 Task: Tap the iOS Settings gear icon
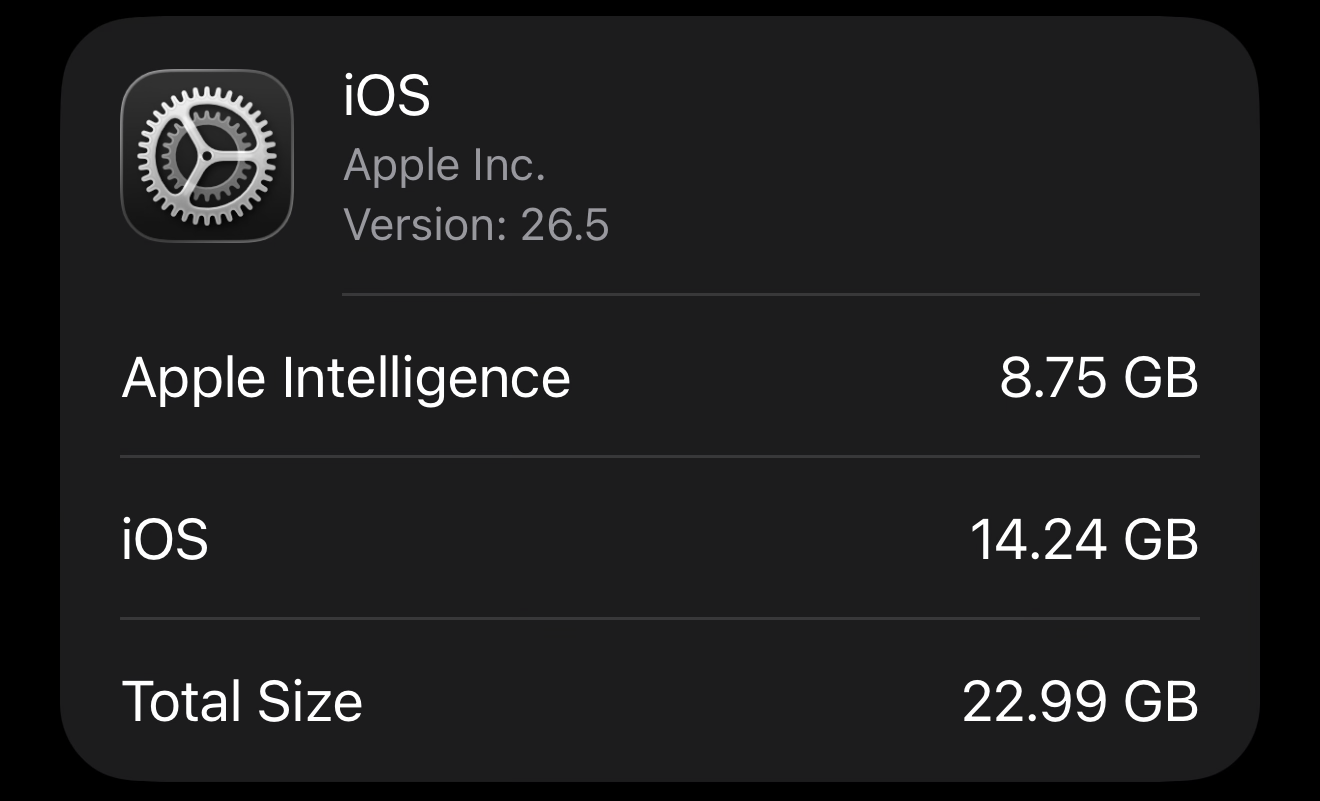(x=207, y=156)
